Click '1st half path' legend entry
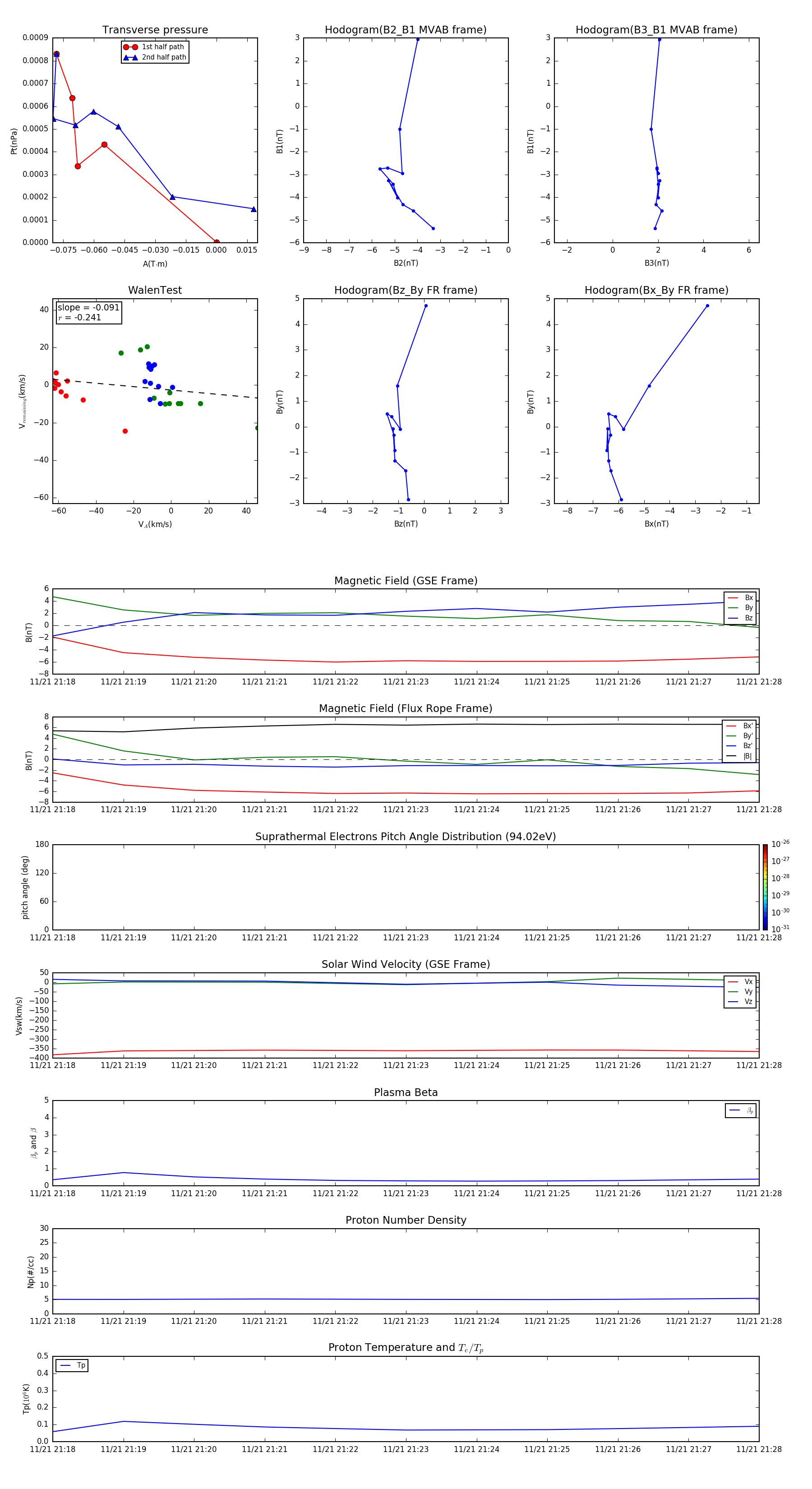 (x=154, y=47)
